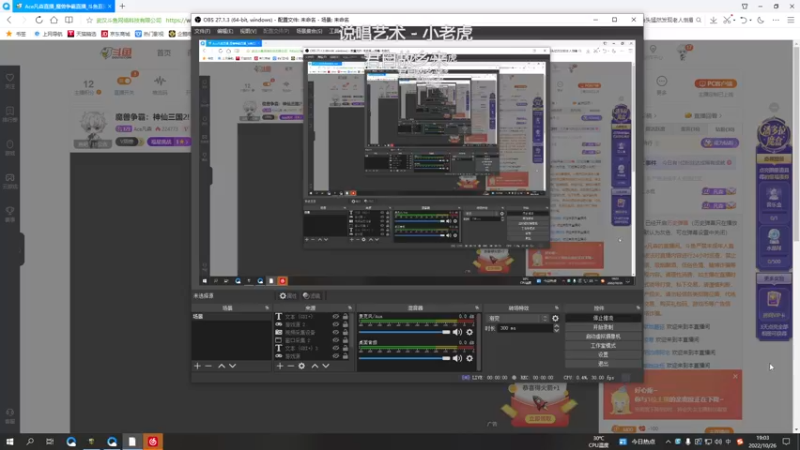This screenshot has height=450, width=800.
Task: Open OBS Edit menu
Action: pos(225,31)
